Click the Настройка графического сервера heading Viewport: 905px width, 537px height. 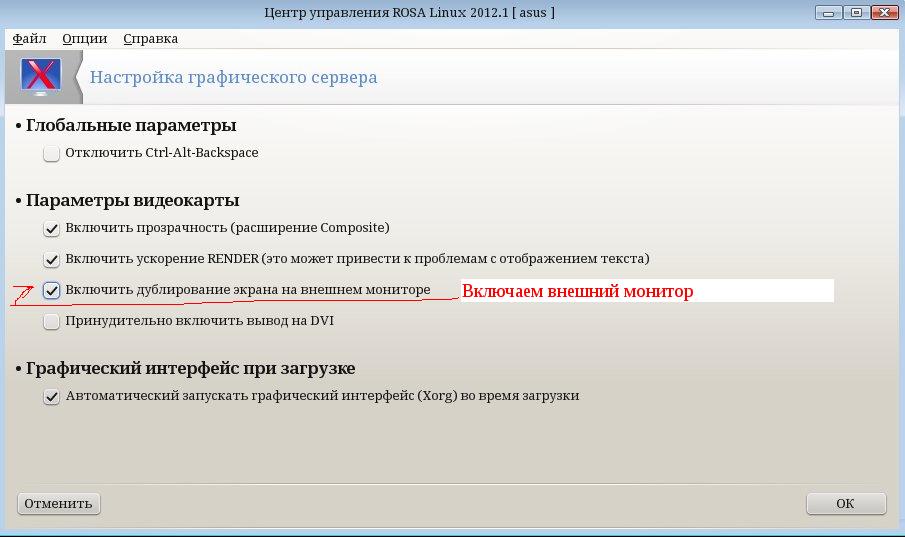tap(233, 77)
